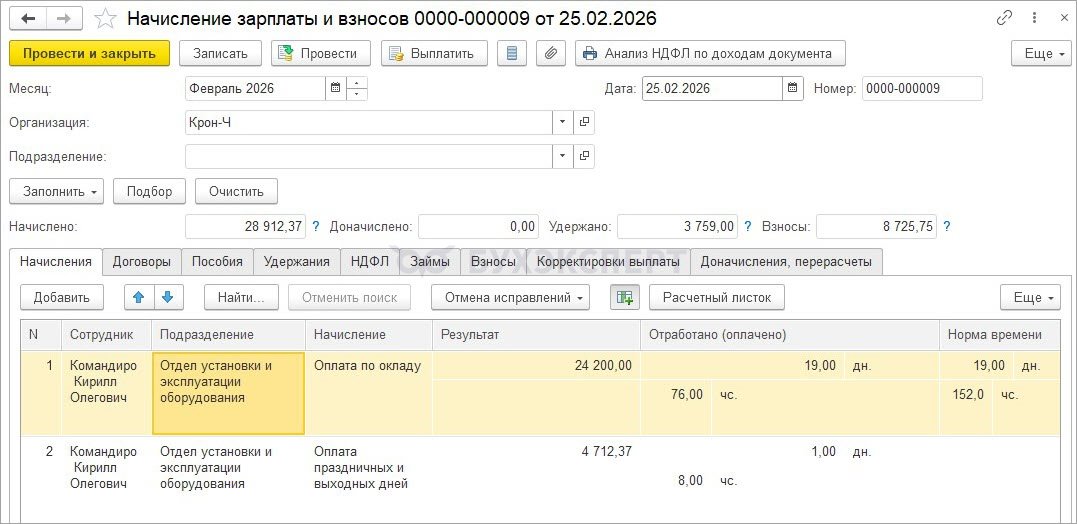Click help question mark next to Начислено
Screen dimensions: 1077x524
316,227
